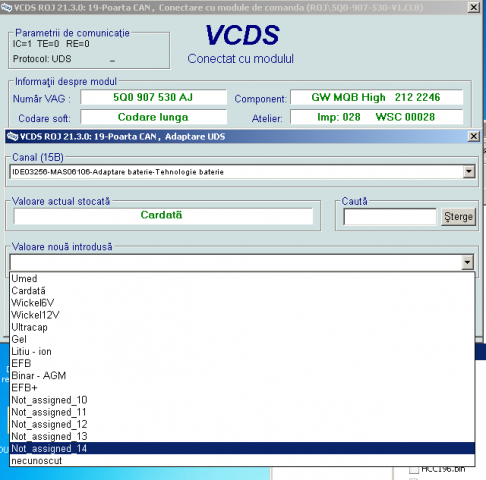Click the 'Valoare actual stocată' field showing Cardată
The image size is (486, 480).
click(163, 216)
